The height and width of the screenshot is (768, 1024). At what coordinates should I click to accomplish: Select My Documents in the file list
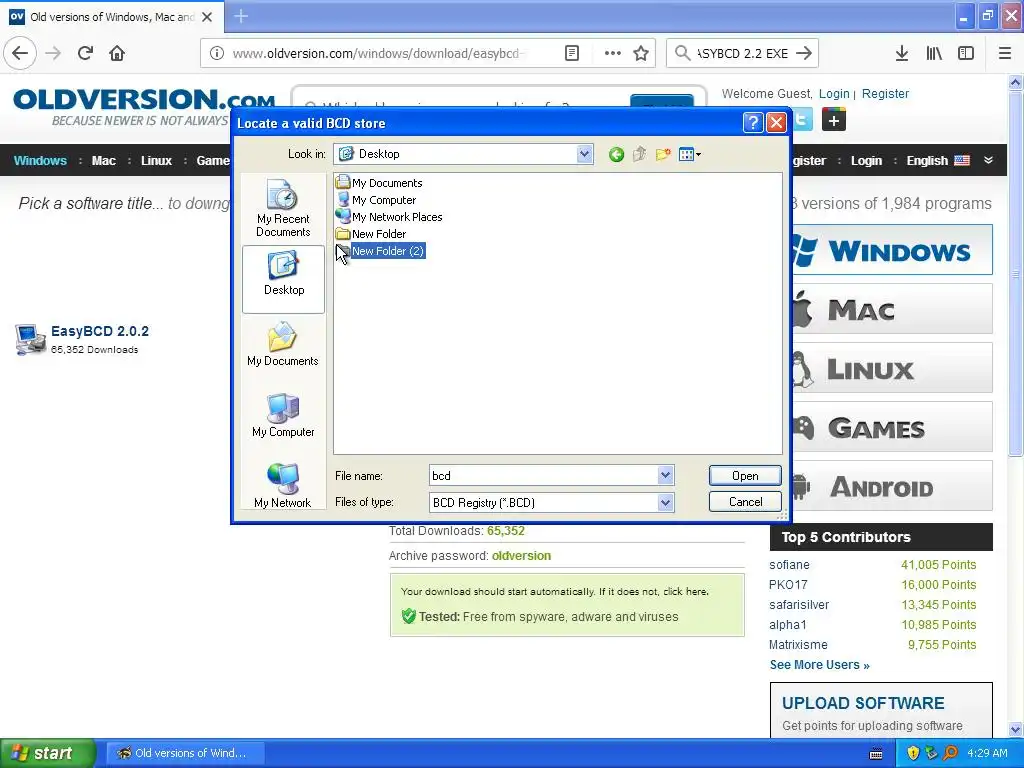click(x=379, y=183)
